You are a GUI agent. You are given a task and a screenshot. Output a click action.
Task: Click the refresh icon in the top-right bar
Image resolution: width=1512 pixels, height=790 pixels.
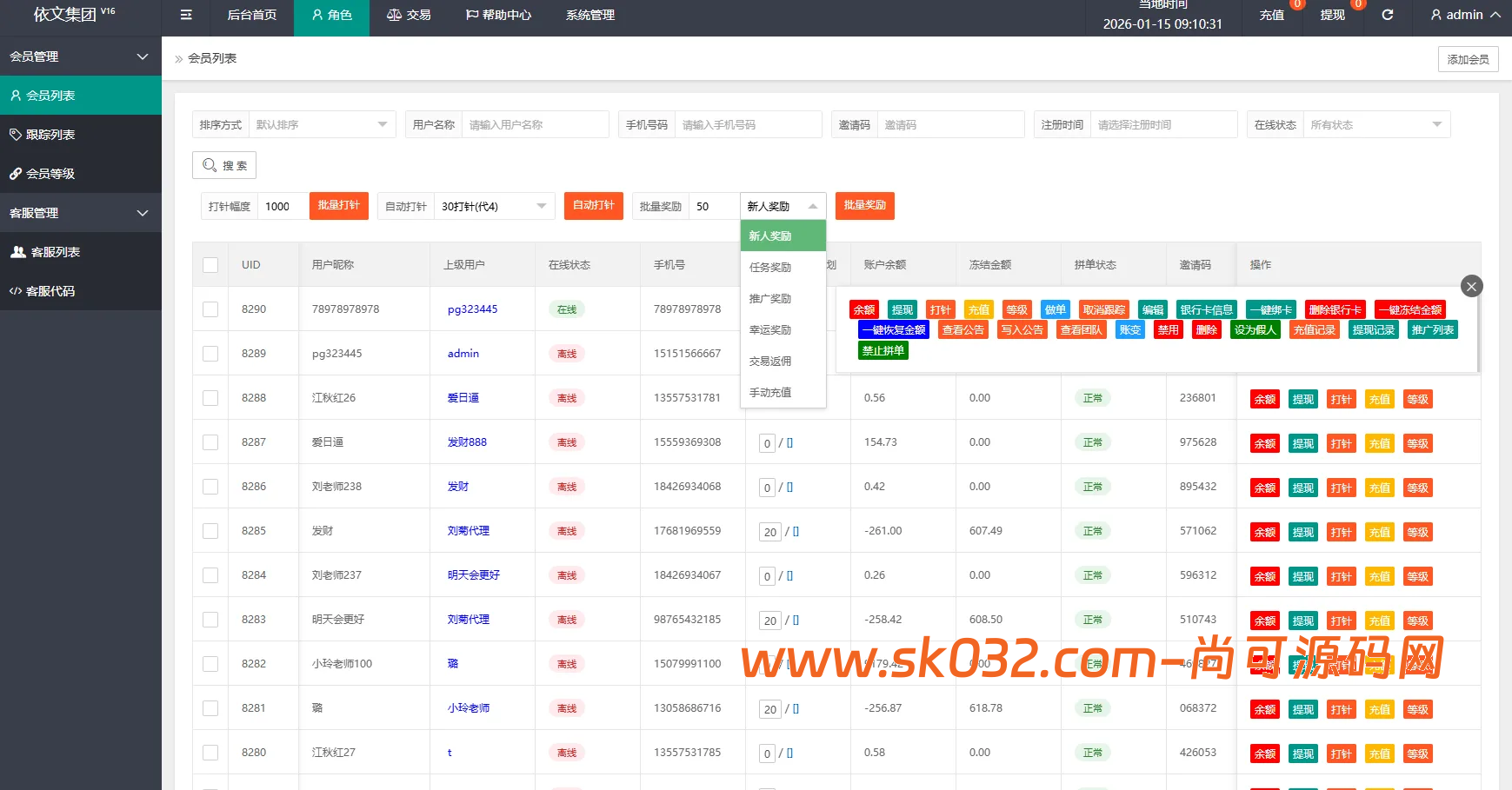1388,14
